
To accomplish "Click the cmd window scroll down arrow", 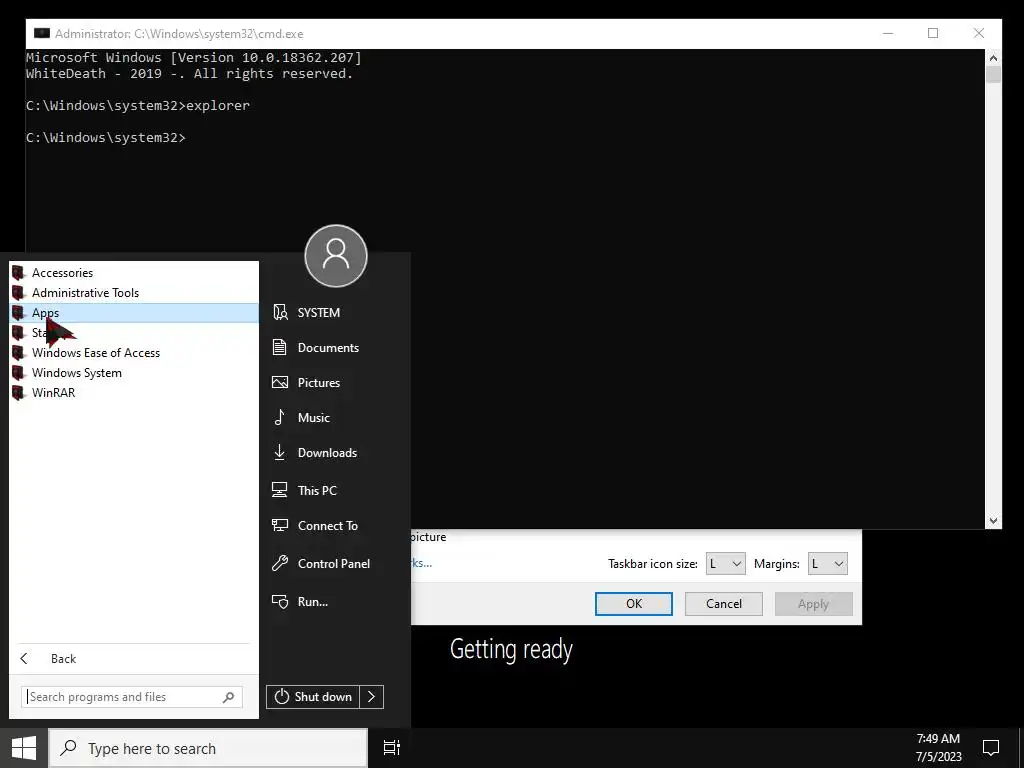I will point(993,520).
